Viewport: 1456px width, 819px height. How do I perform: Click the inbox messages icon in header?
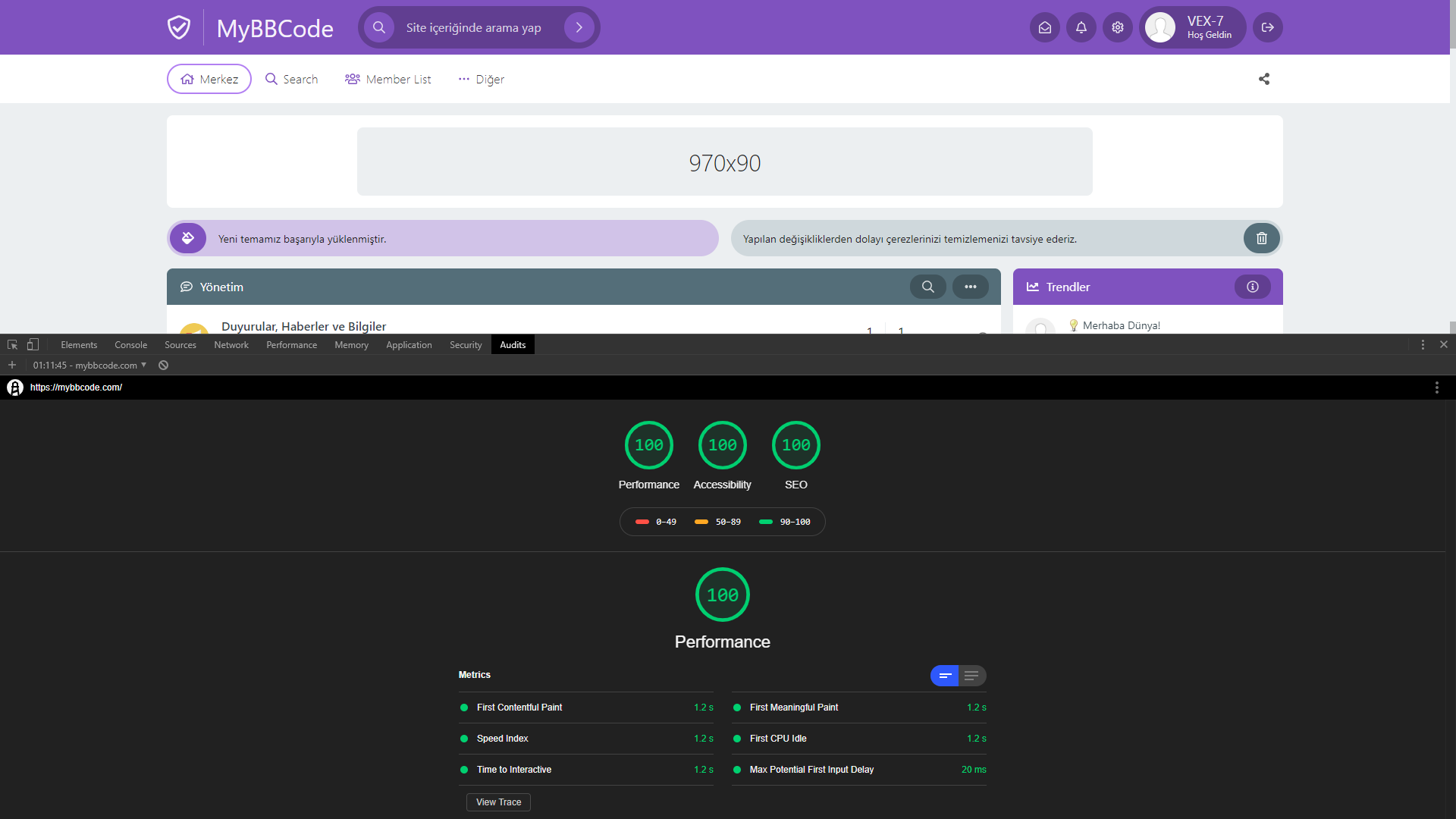tap(1044, 27)
